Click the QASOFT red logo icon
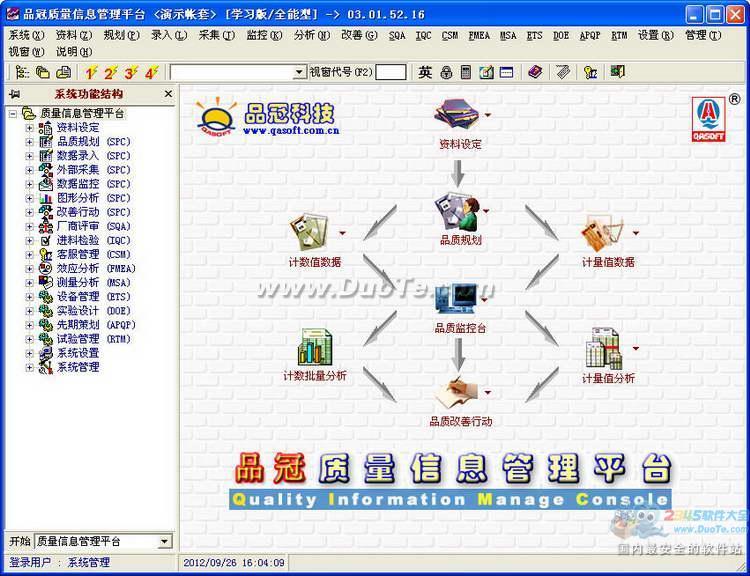The width and height of the screenshot is (750, 576). [708, 120]
